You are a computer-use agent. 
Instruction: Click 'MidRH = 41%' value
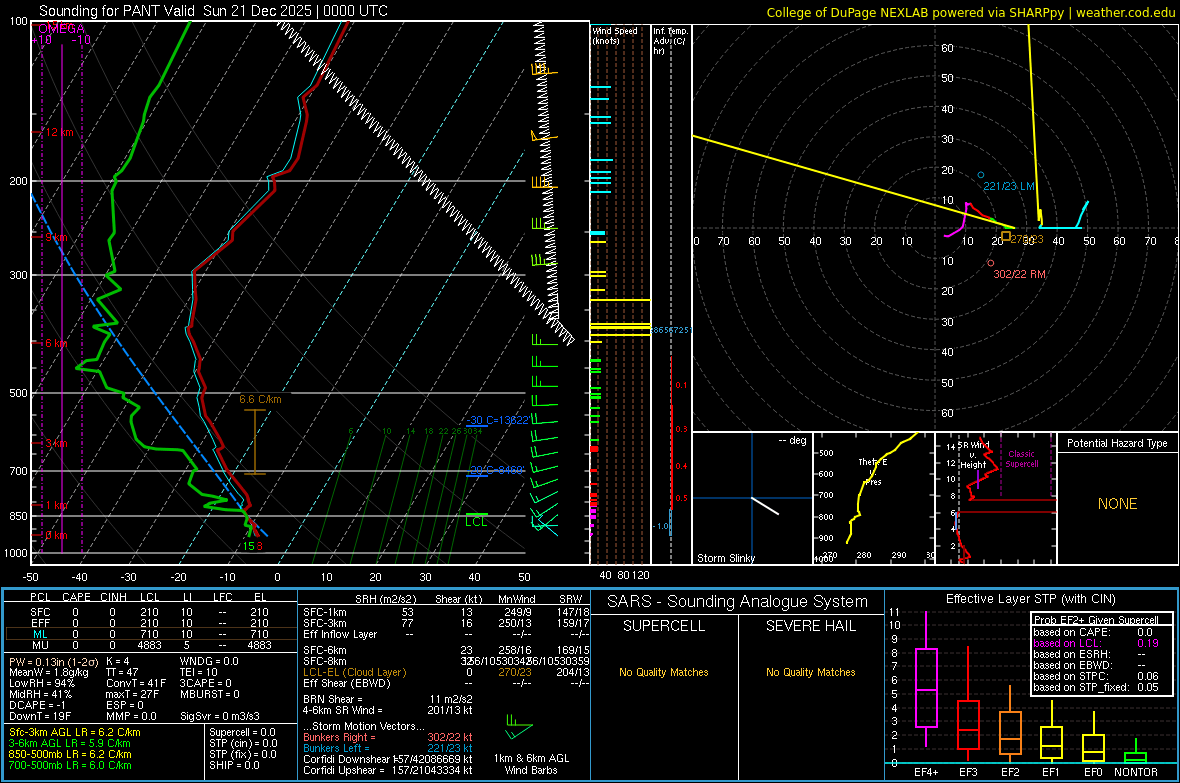(x=41, y=694)
